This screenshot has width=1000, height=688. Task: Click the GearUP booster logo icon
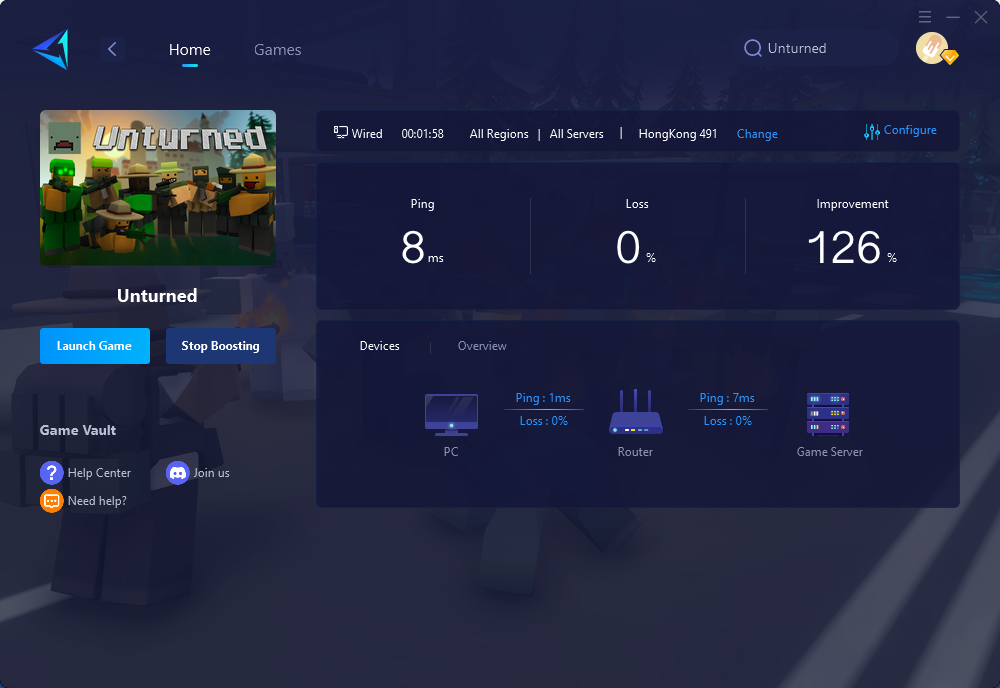pos(51,50)
